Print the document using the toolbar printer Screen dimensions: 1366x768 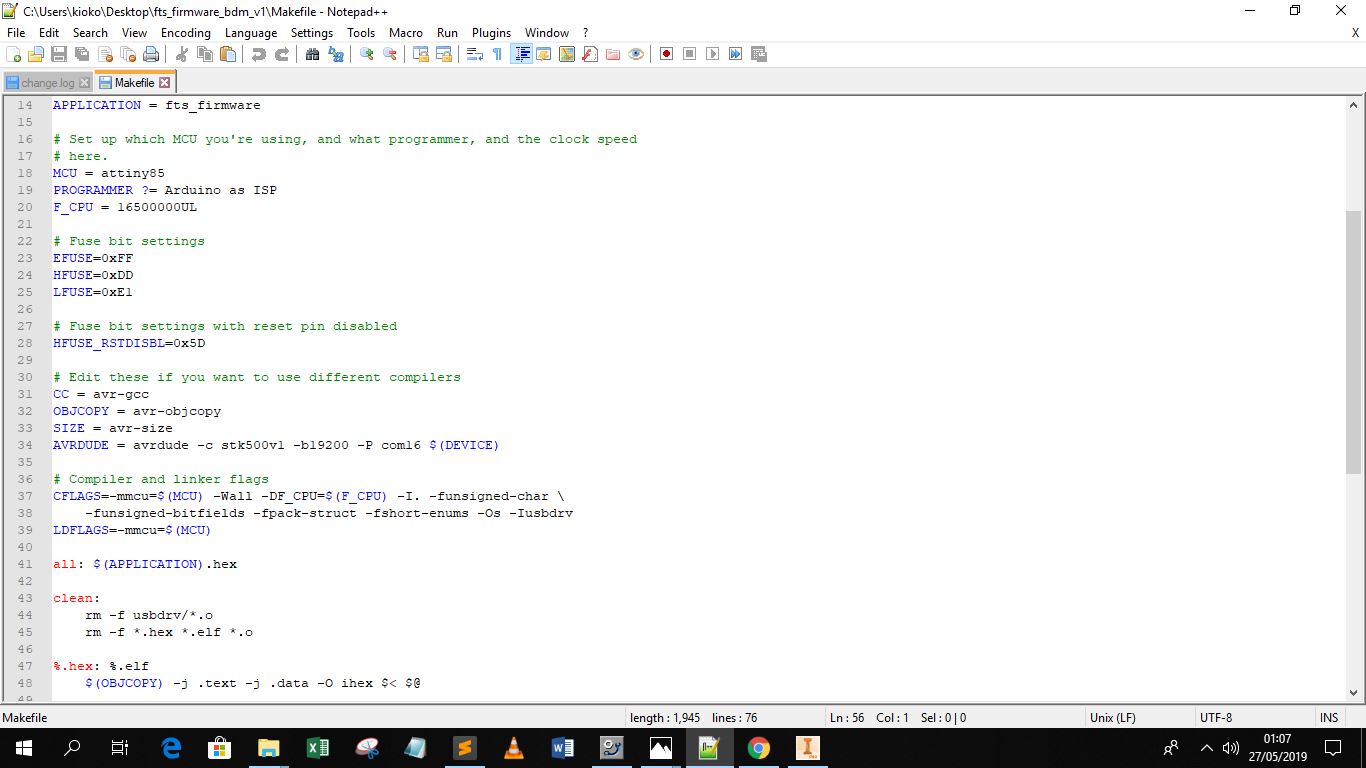point(151,54)
